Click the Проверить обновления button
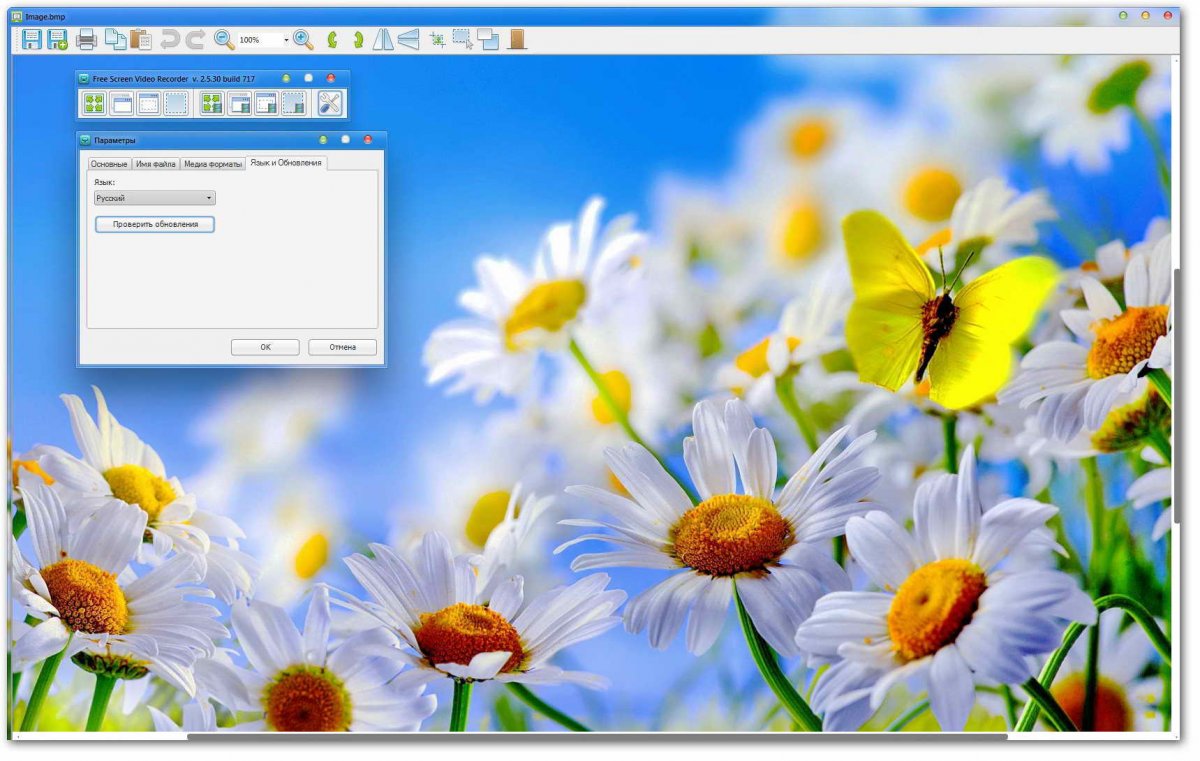The image size is (1200, 761). tap(155, 224)
